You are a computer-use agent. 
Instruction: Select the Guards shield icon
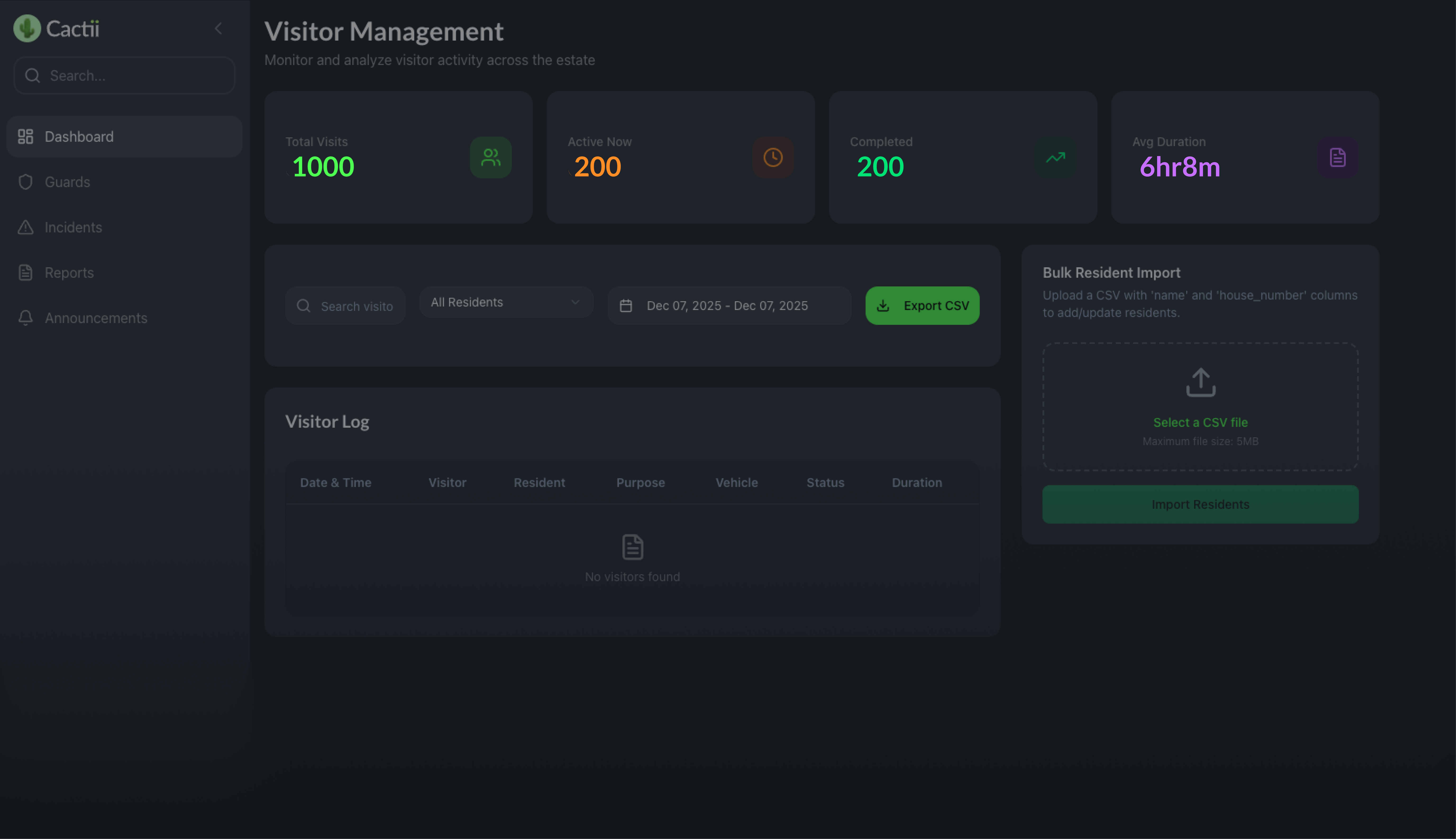pos(25,181)
